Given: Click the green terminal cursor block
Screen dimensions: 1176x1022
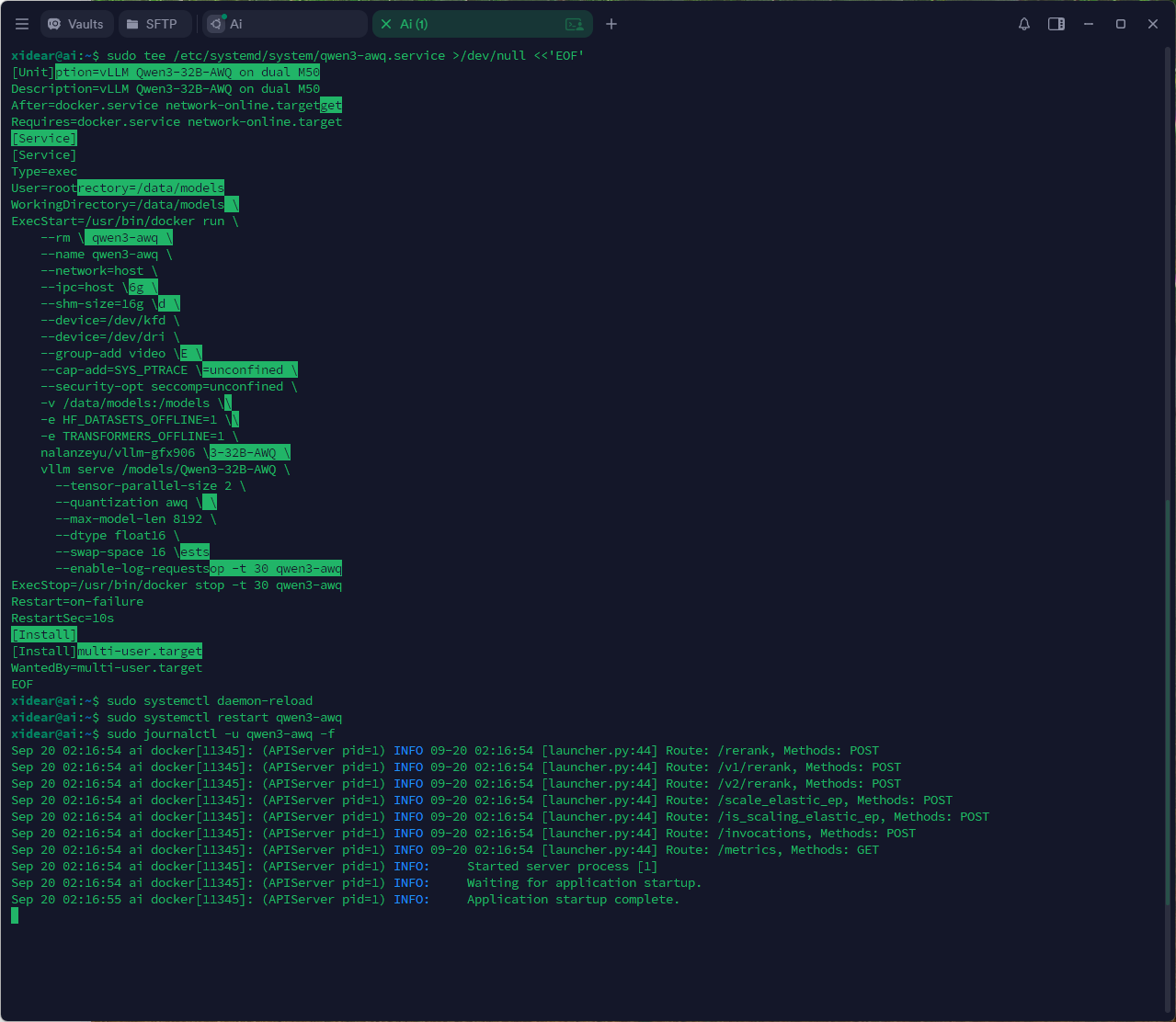Looking at the screenshot, I should coord(15,915).
